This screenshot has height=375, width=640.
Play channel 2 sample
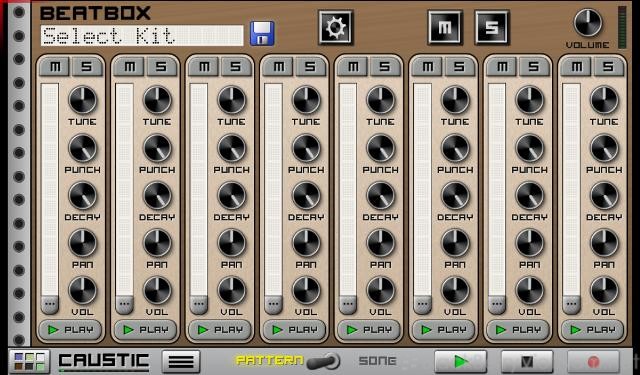point(145,330)
